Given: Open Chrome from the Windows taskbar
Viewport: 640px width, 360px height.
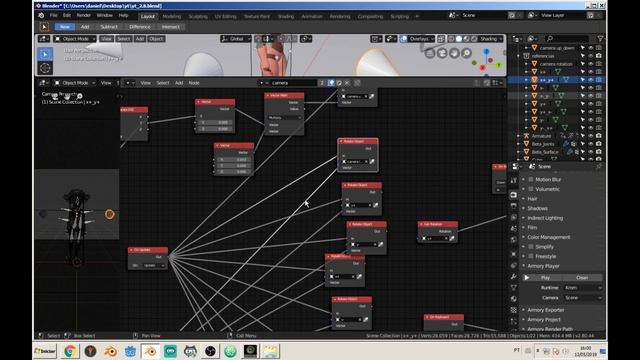Looking at the screenshot, I should point(69,351).
